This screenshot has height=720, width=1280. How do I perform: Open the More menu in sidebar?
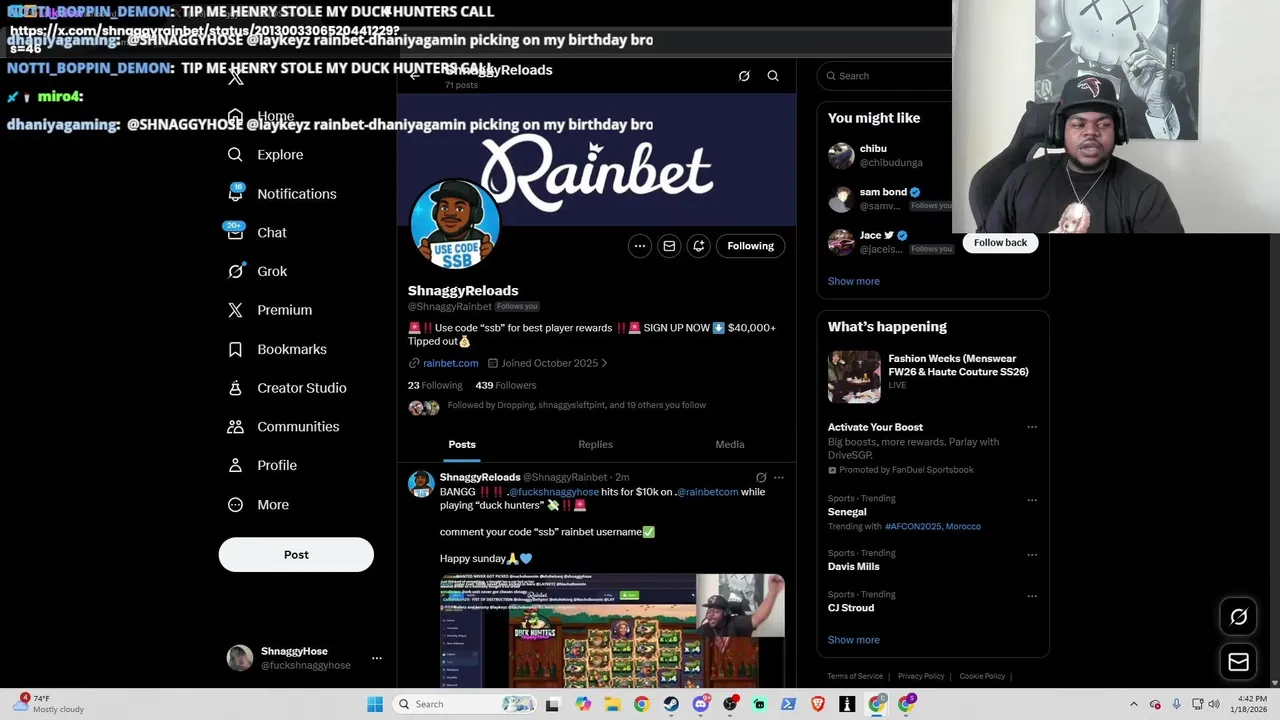pyautogui.click(x=258, y=505)
